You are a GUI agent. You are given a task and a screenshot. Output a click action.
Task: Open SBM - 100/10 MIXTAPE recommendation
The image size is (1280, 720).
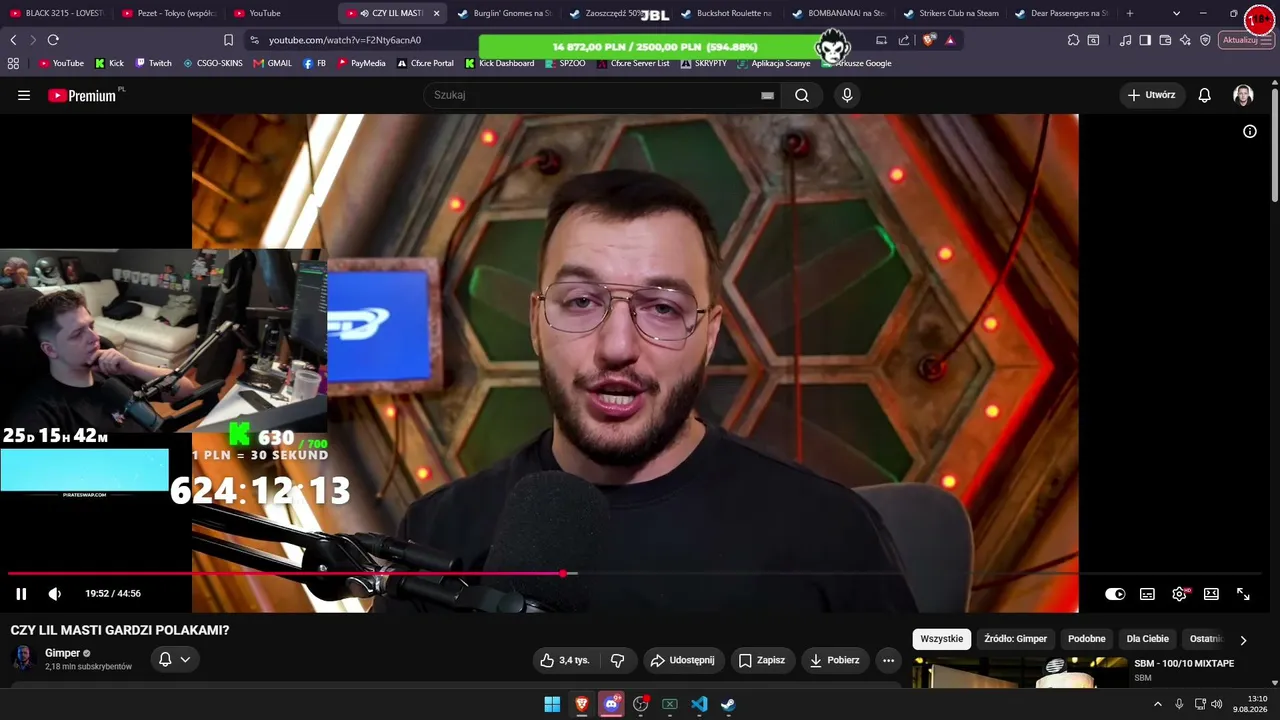click(x=1184, y=664)
